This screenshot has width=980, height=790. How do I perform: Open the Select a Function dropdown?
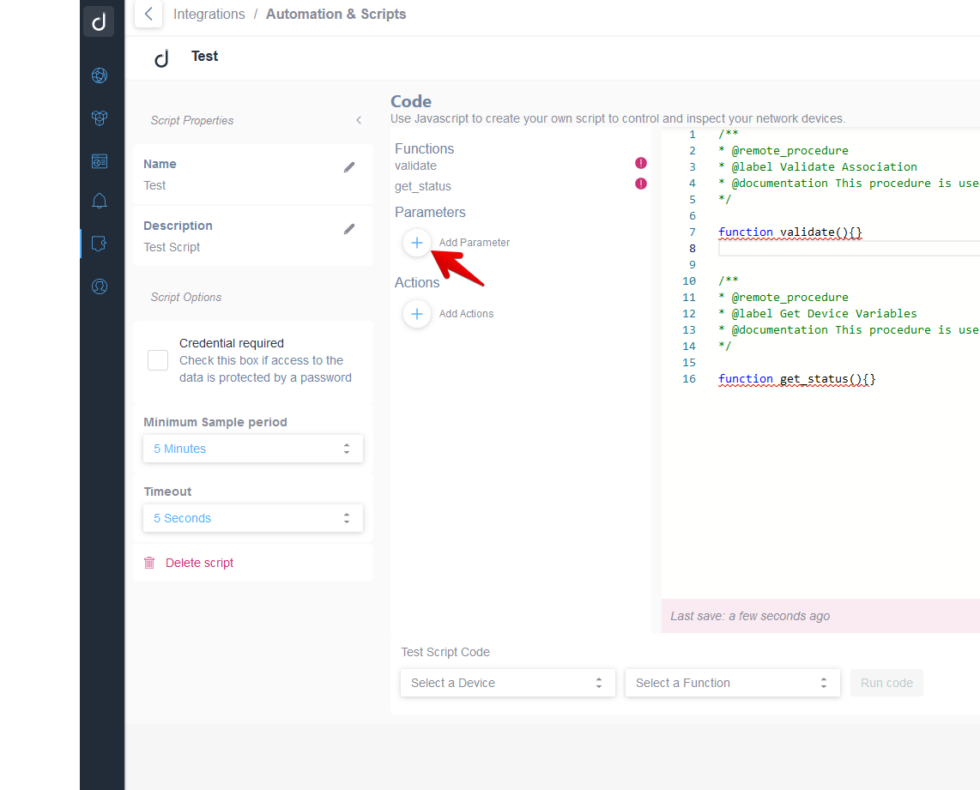click(x=732, y=682)
